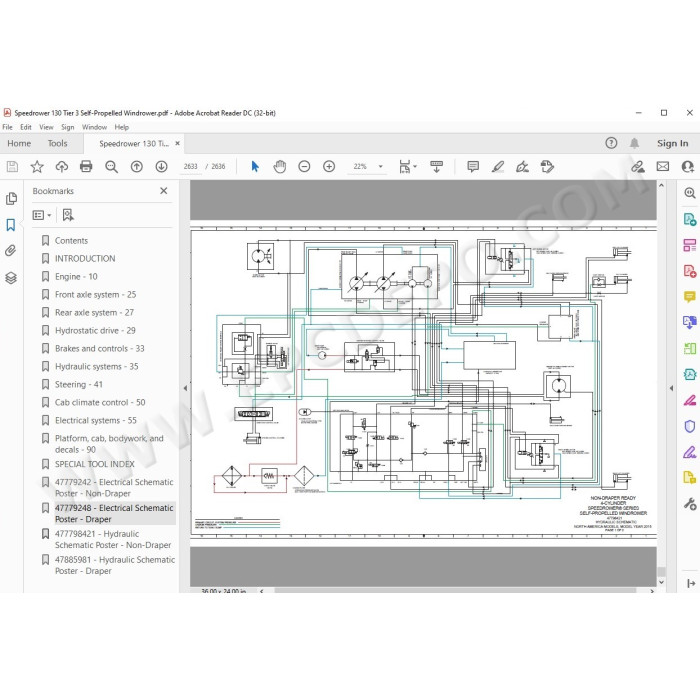Open Electrical systems - 55 bookmark
The width and height of the screenshot is (700, 700).
[96, 421]
